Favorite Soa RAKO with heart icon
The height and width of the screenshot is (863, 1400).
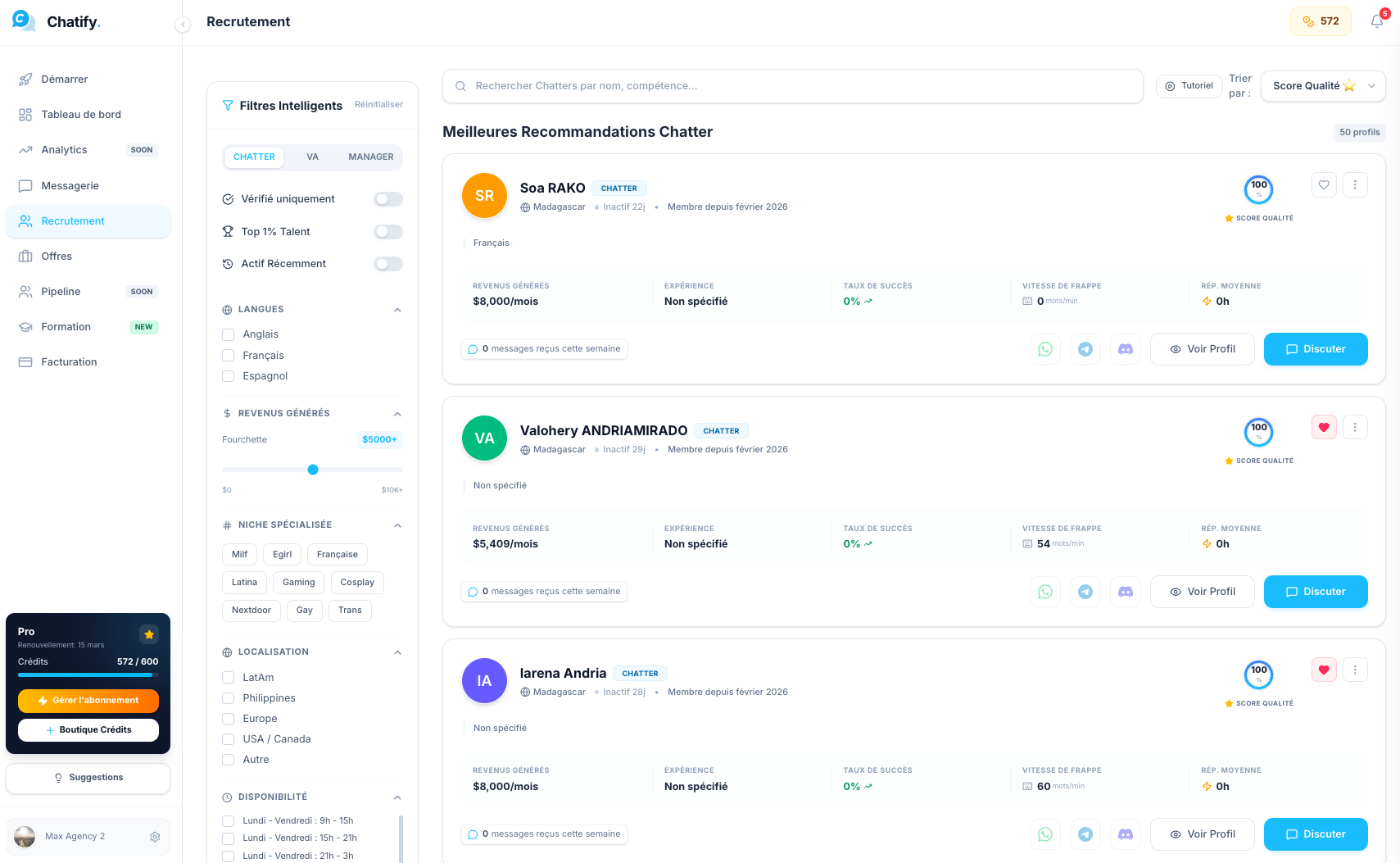pyautogui.click(x=1324, y=185)
